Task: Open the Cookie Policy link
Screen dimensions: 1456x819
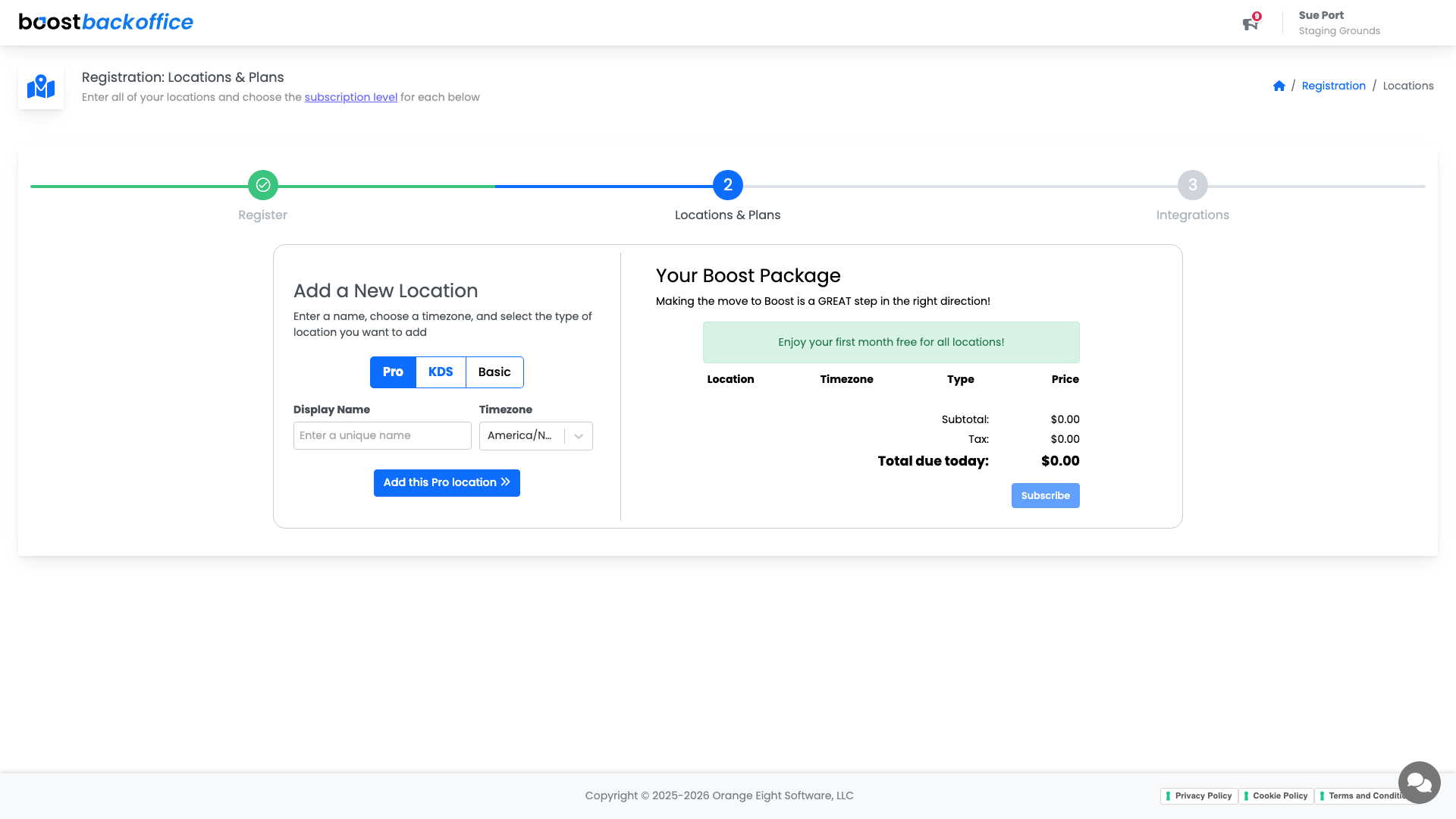Action: (1276, 796)
